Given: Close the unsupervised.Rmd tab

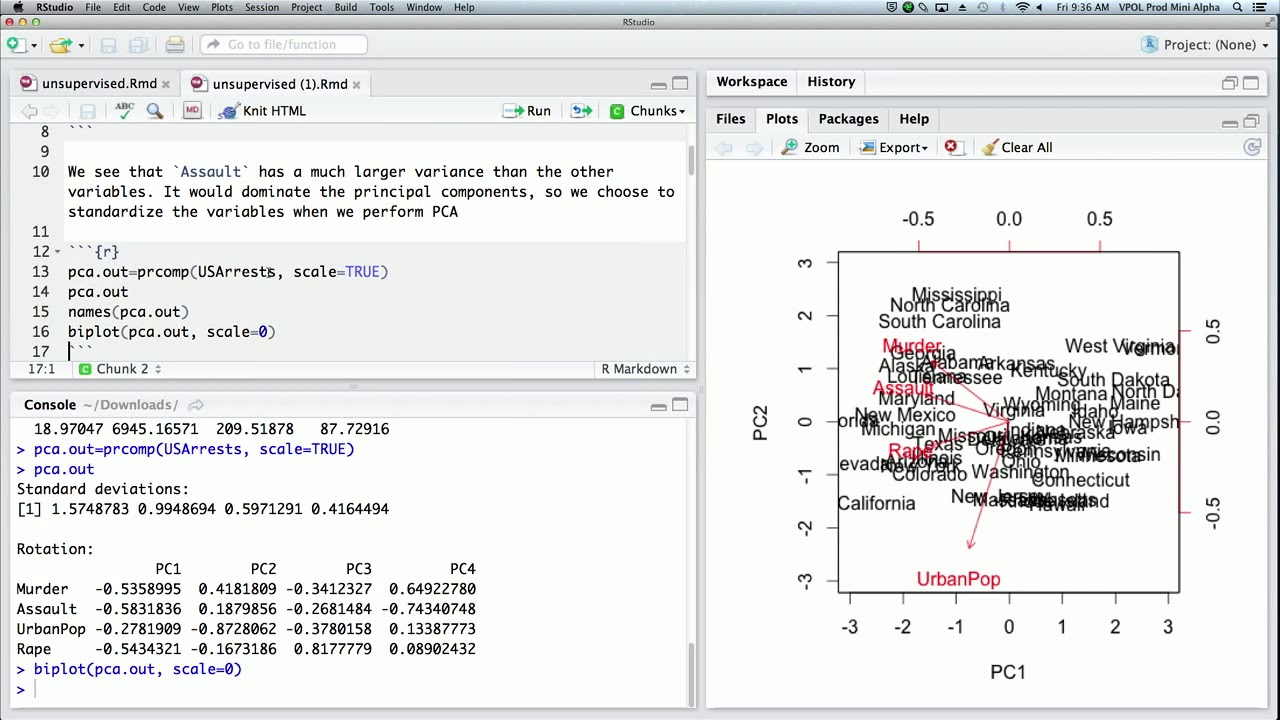Looking at the screenshot, I should click(166, 84).
